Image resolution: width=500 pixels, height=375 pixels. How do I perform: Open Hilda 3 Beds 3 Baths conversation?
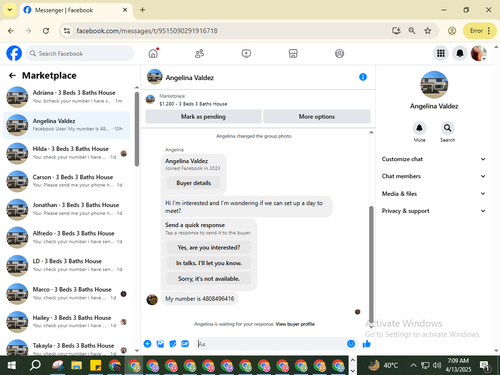pos(67,153)
